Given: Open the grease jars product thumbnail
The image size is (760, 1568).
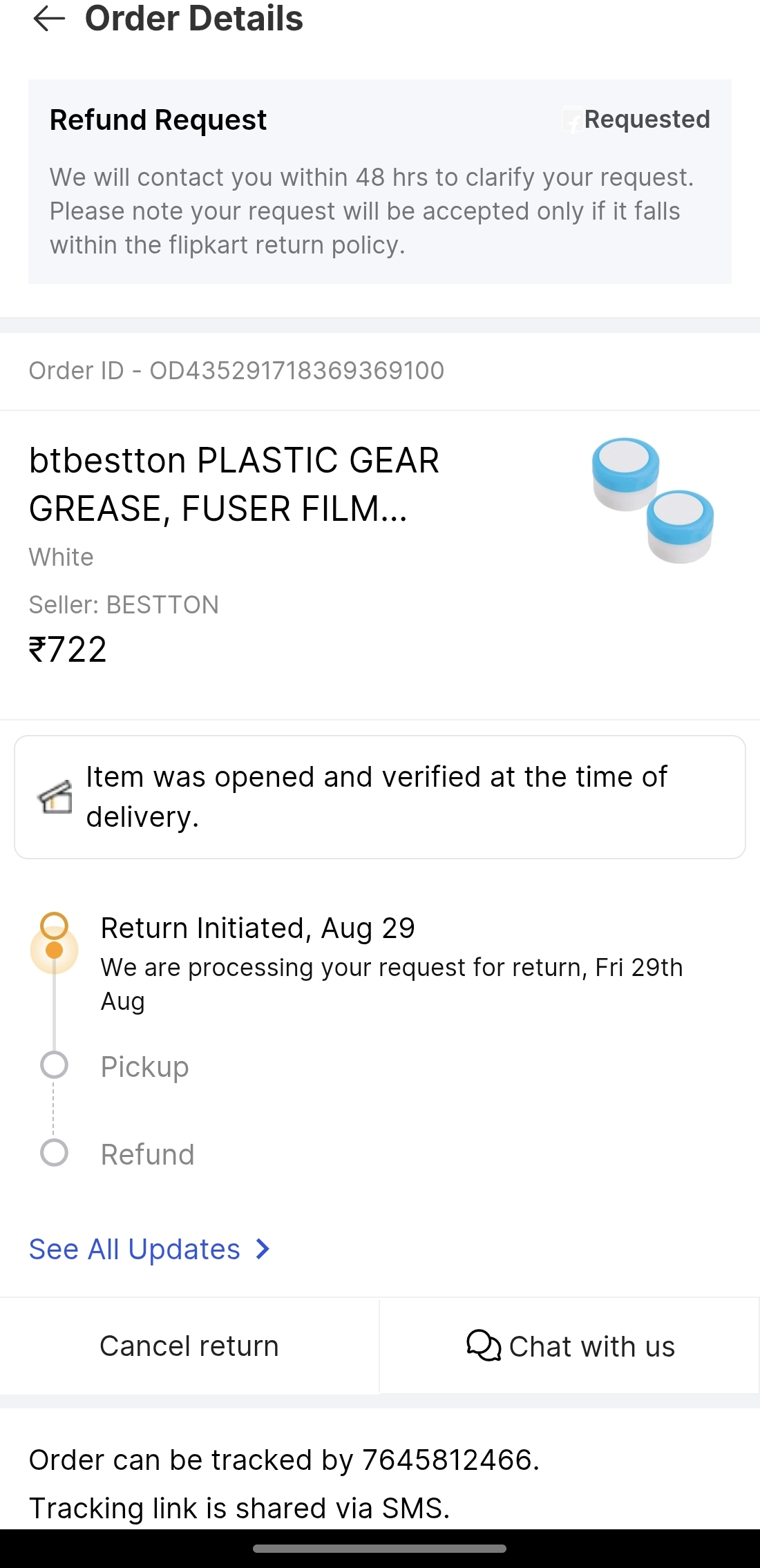Looking at the screenshot, I should (x=652, y=500).
